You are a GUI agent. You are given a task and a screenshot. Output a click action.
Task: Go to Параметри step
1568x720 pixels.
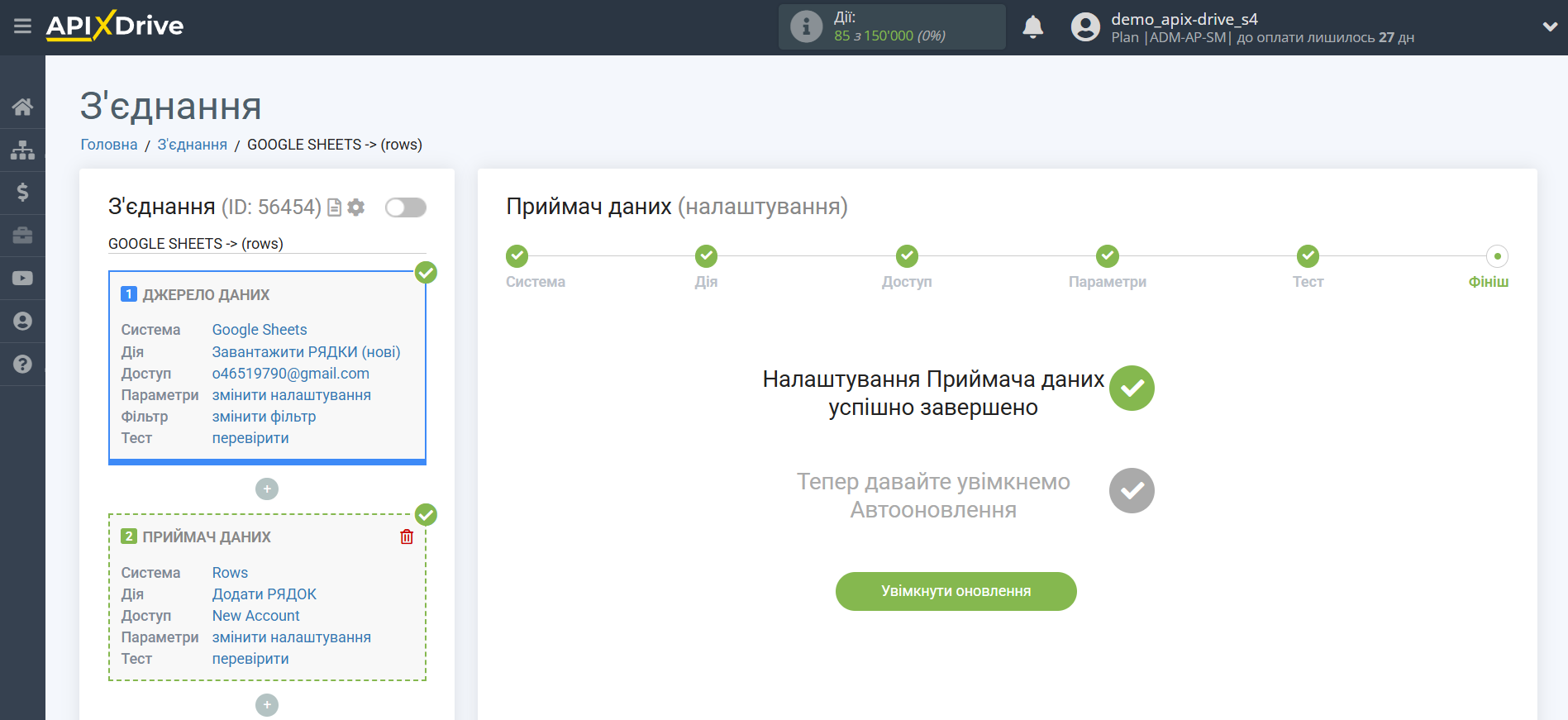(x=1108, y=256)
